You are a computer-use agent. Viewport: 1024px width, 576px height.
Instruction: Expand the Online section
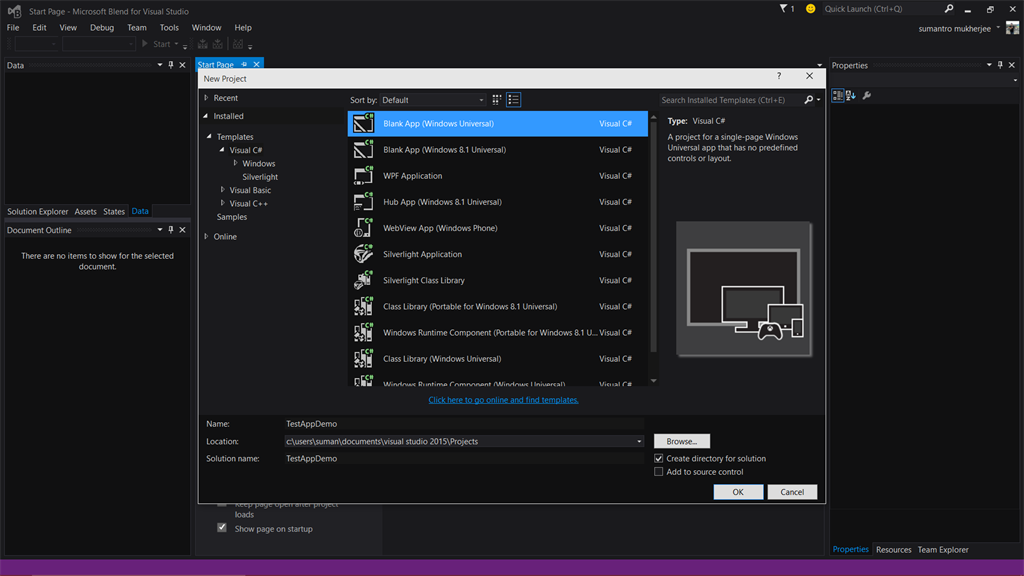[x=206, y=236]
